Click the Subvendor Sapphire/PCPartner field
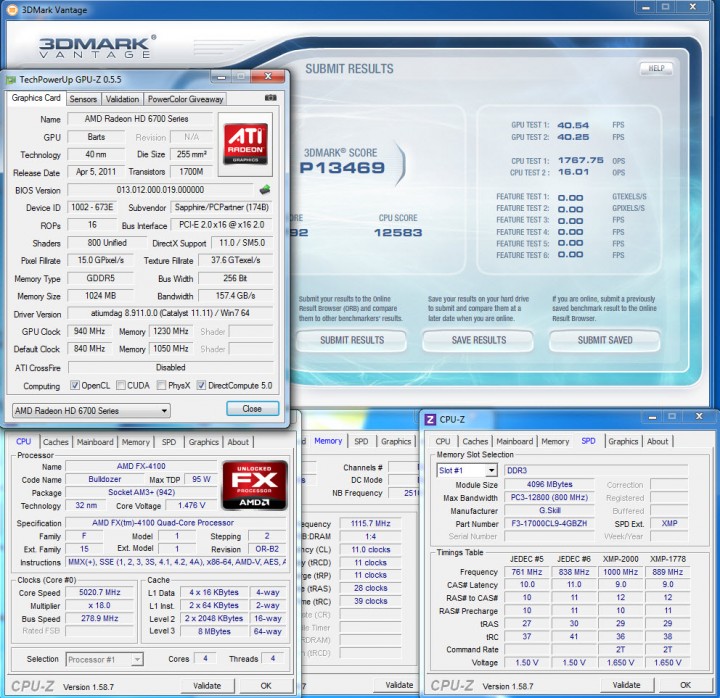 (x=222, y=207)
